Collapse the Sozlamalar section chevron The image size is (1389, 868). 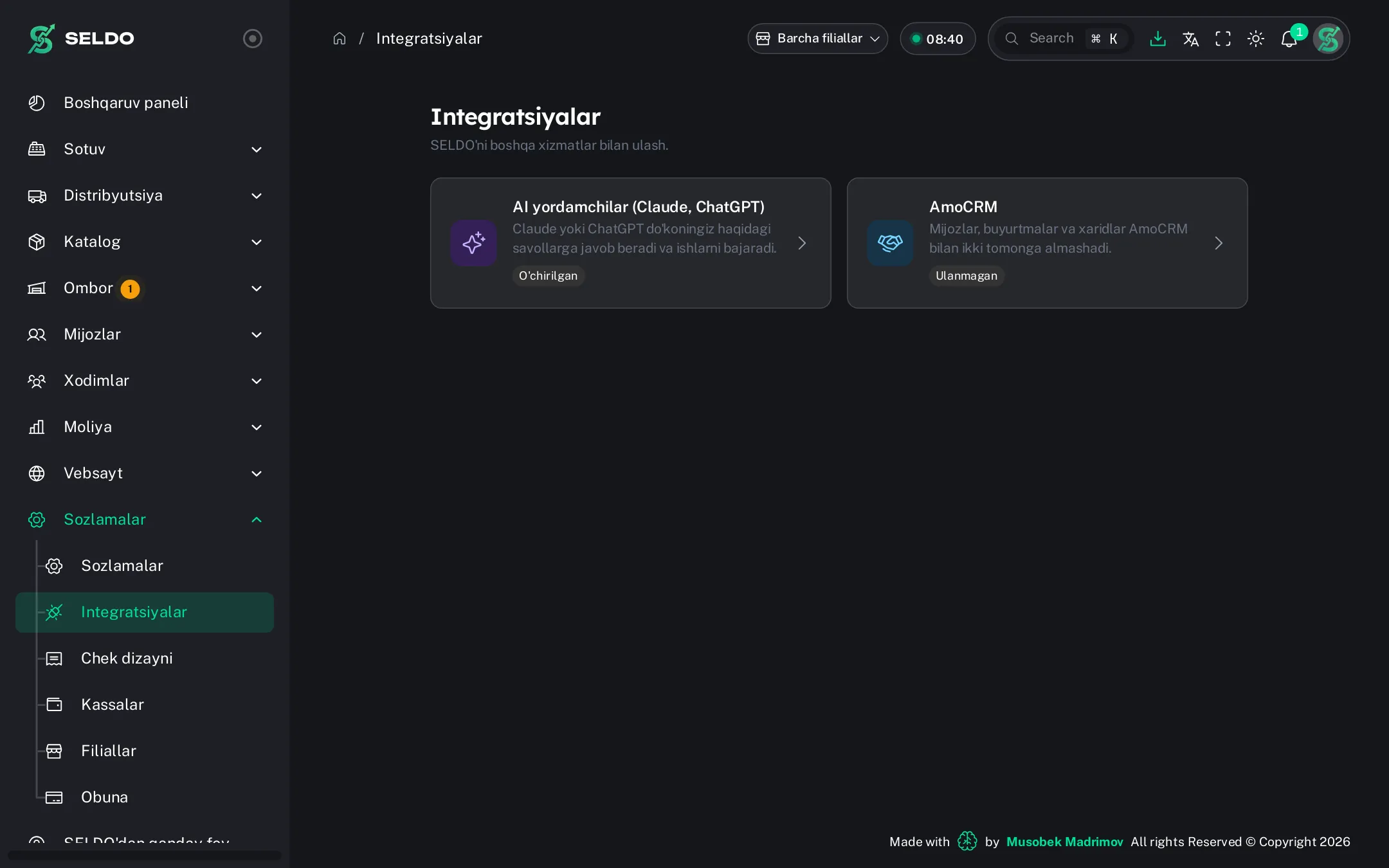(x=257, y=520)
